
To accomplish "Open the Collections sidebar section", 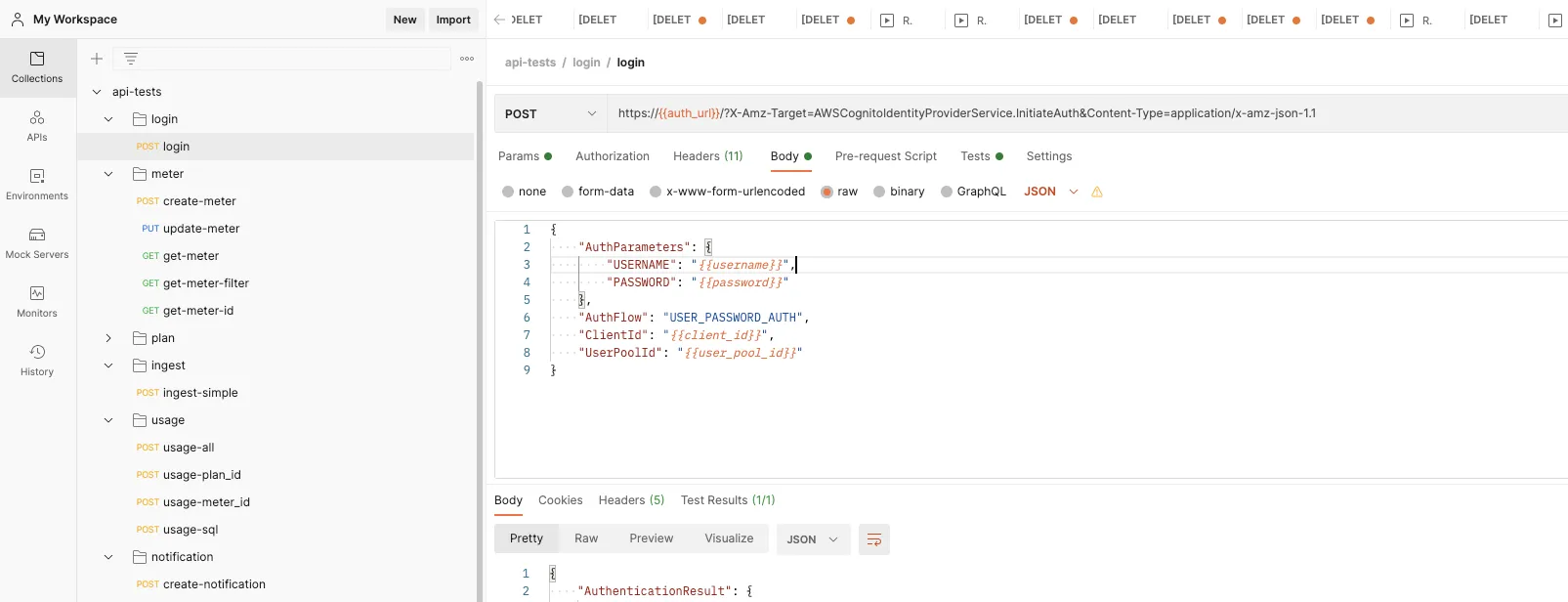I will click(x=37, y=67).
